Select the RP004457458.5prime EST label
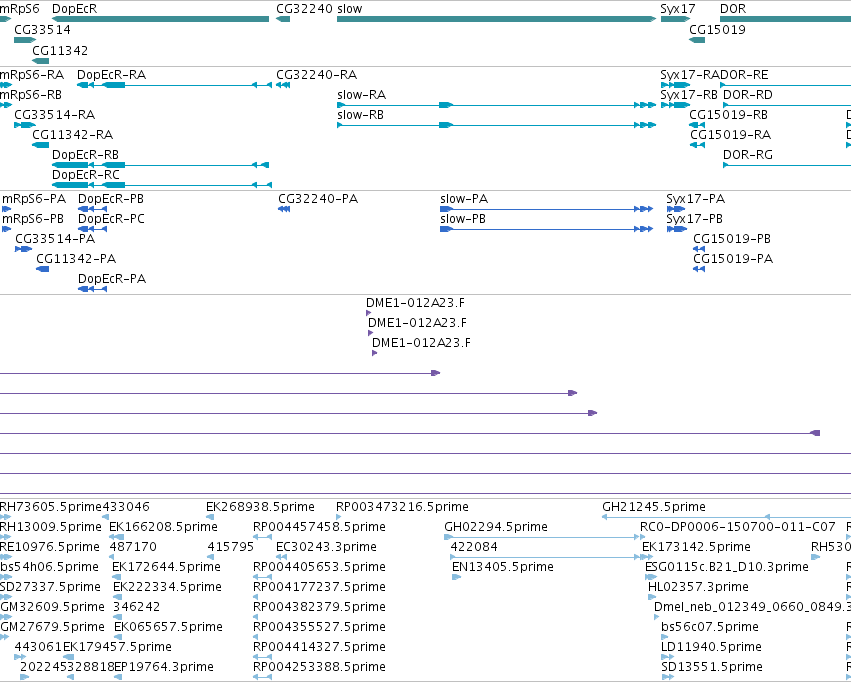 [x=319, y=527]
